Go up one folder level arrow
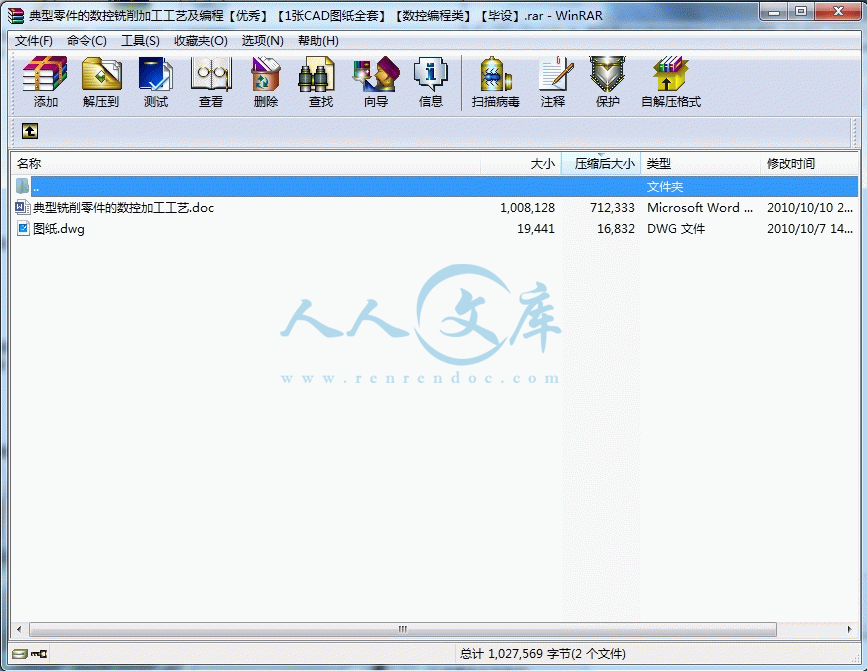The height and width of the screenshot is (671, 867). 30,131
